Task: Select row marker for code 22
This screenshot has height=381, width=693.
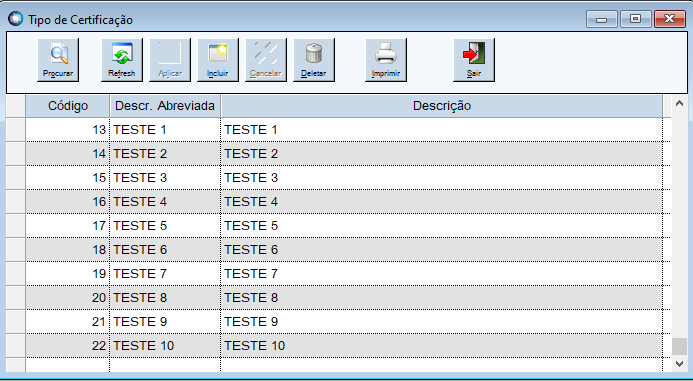Action: [x=16, y=346]
